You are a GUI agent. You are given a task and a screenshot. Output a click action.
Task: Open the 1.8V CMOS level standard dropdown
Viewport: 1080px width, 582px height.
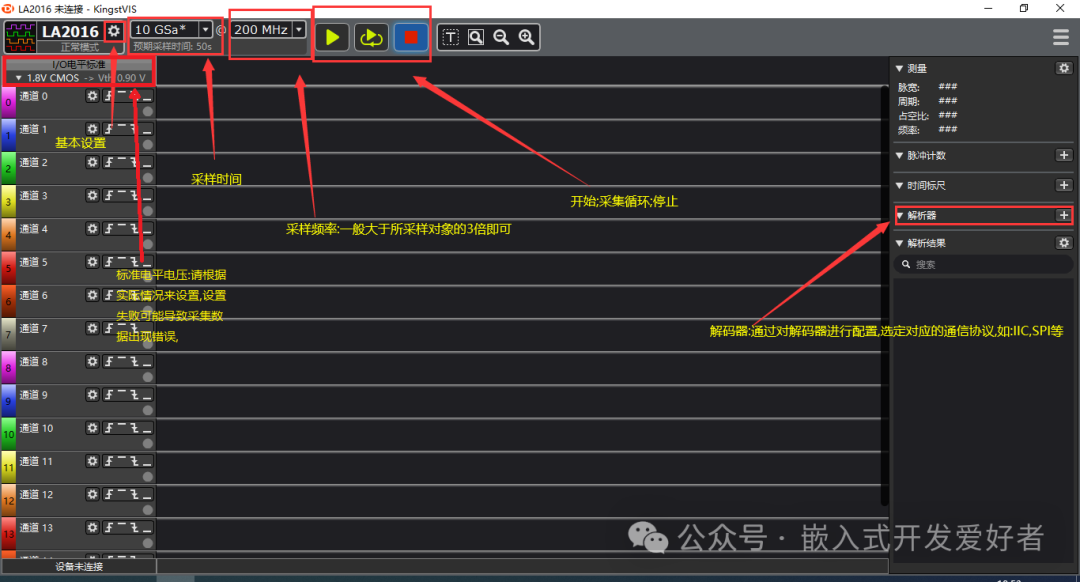(x=79, y=78)
